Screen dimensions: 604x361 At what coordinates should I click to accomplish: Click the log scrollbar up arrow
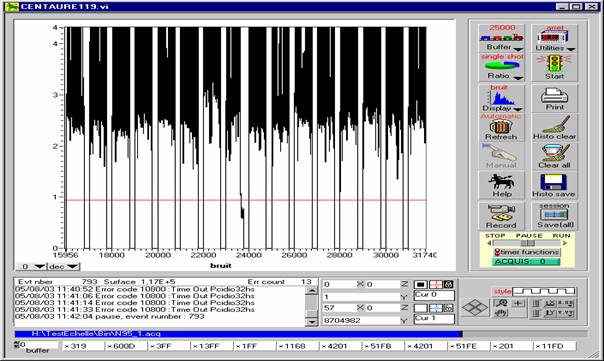click(311, 290)
